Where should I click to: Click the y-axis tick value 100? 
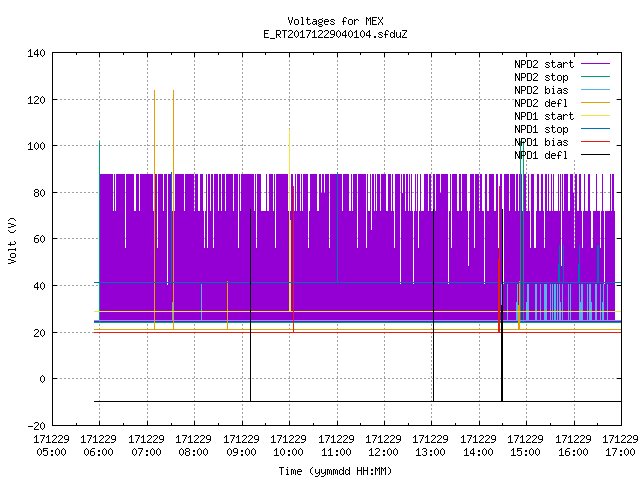point(36,146)
